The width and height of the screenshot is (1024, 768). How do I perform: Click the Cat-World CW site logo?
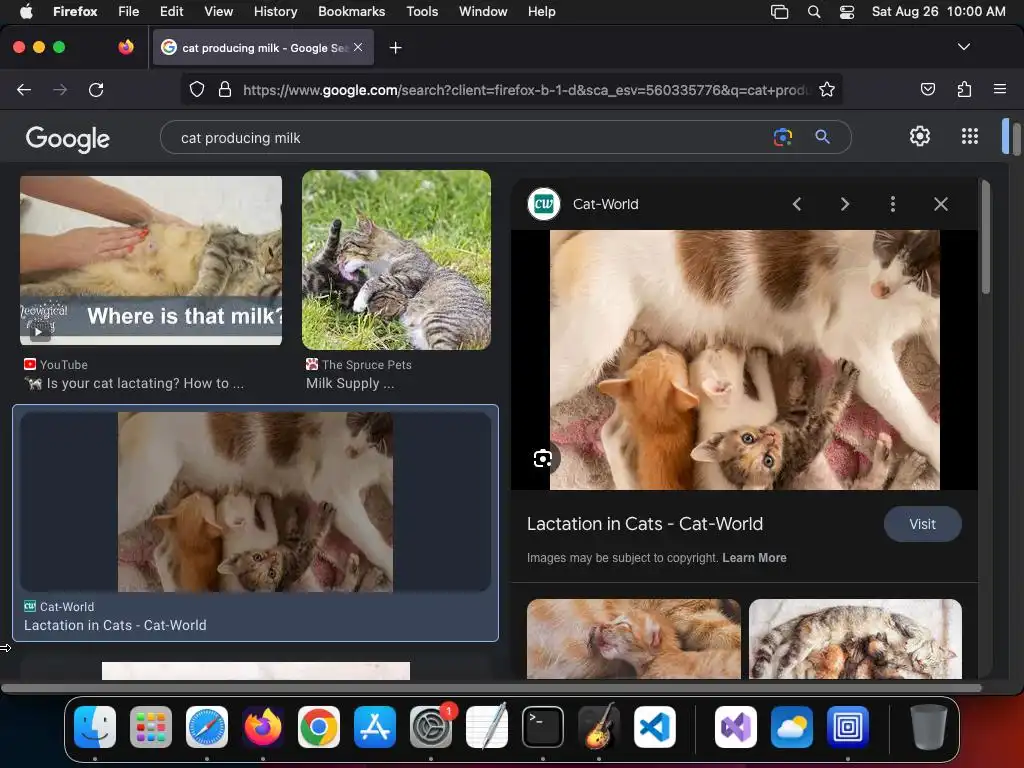click(x=543, y=204)
